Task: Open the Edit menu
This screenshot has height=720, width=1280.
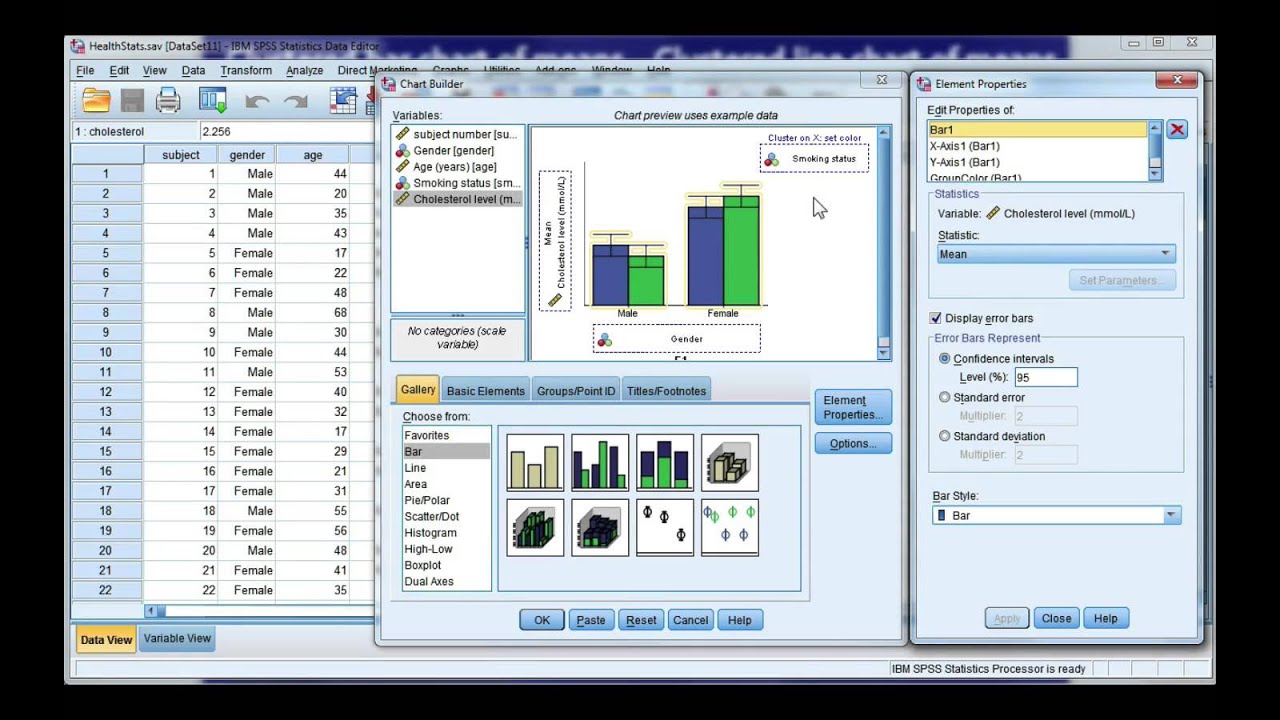Action: point(119,71)
